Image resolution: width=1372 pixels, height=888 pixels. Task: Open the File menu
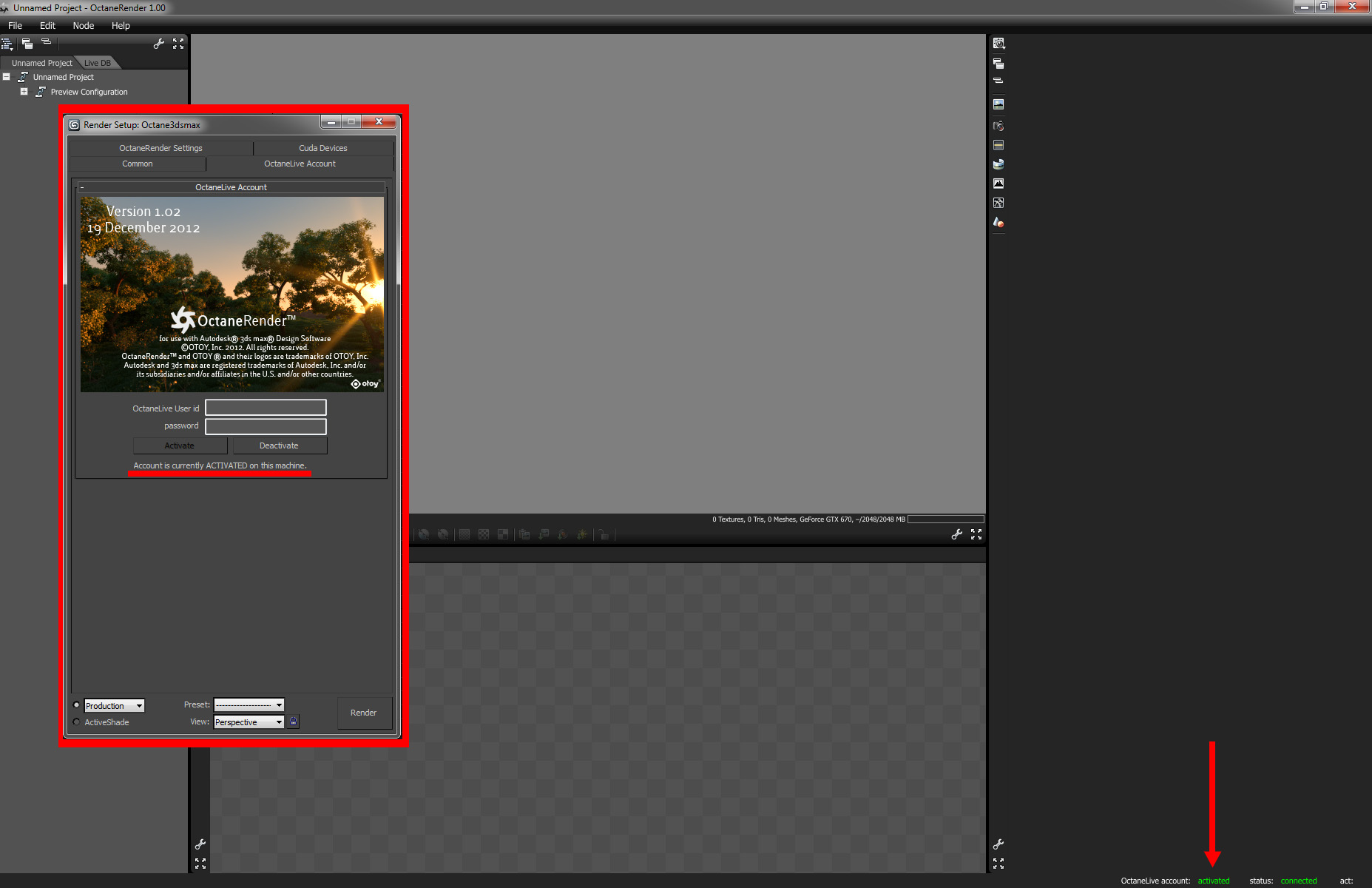(x=15, y=26)
